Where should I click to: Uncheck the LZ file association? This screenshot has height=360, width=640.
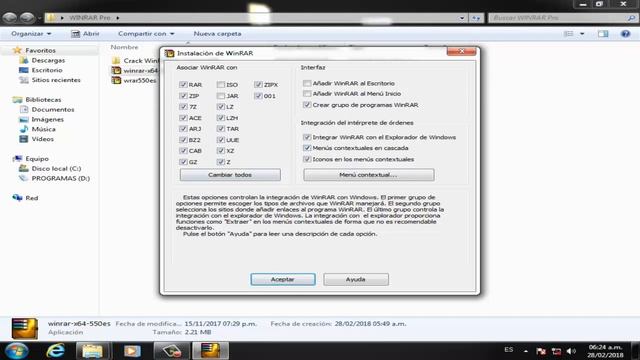coord(221,107)
